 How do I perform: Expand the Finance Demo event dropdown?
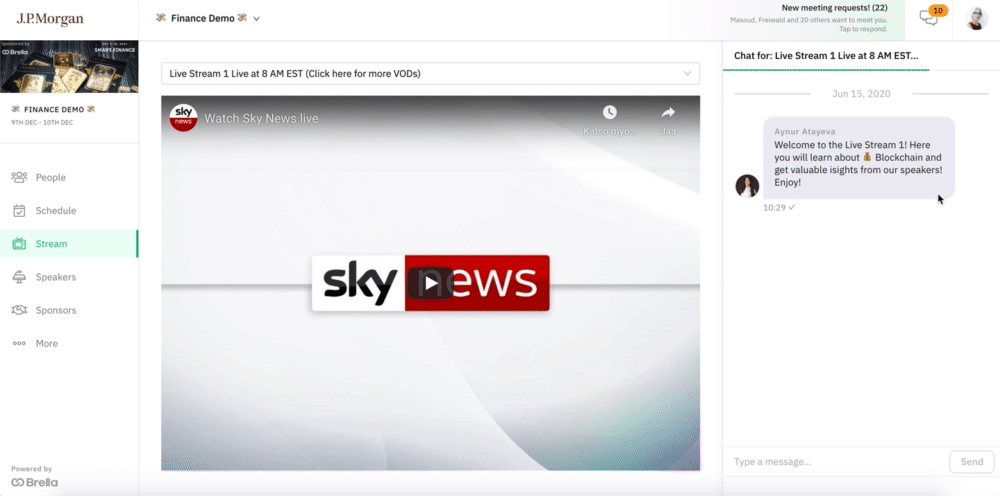pos(256,19)
